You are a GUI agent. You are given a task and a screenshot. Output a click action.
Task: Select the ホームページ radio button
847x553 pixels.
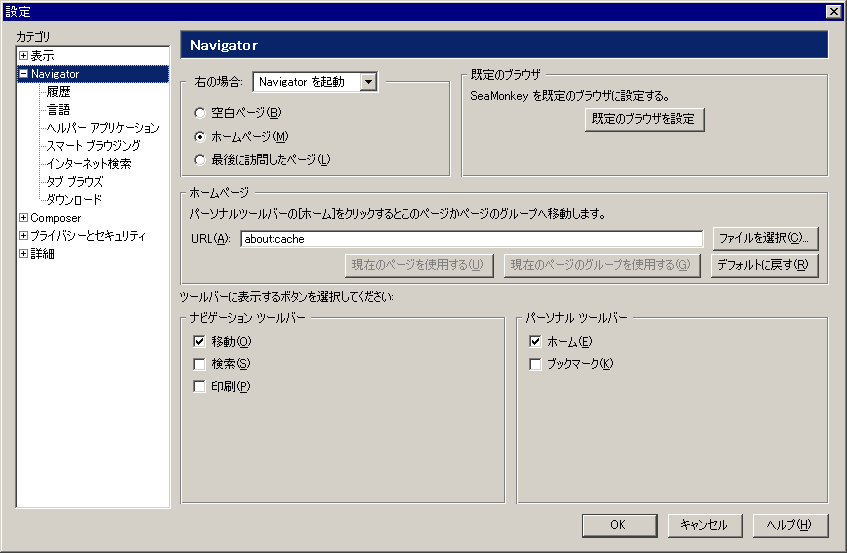[x=200, y=137]
